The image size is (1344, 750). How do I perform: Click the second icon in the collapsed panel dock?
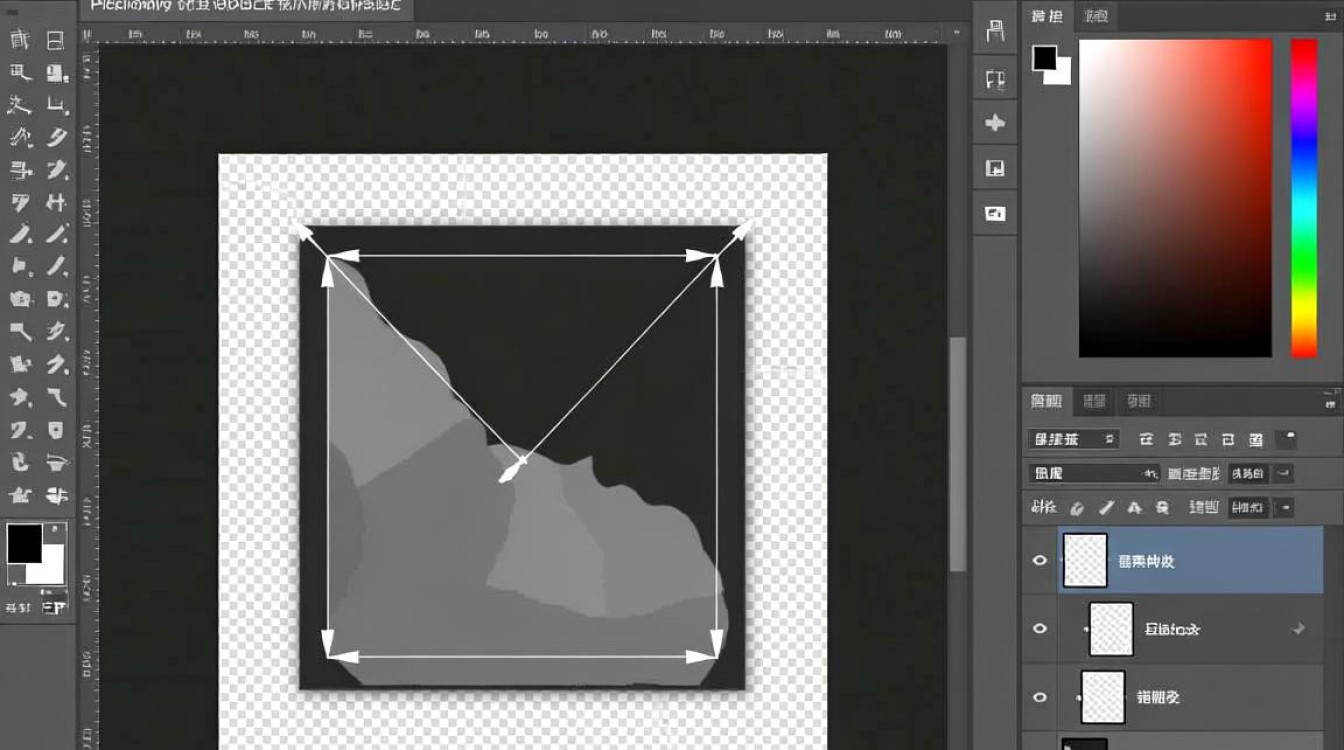pos(995,79)
